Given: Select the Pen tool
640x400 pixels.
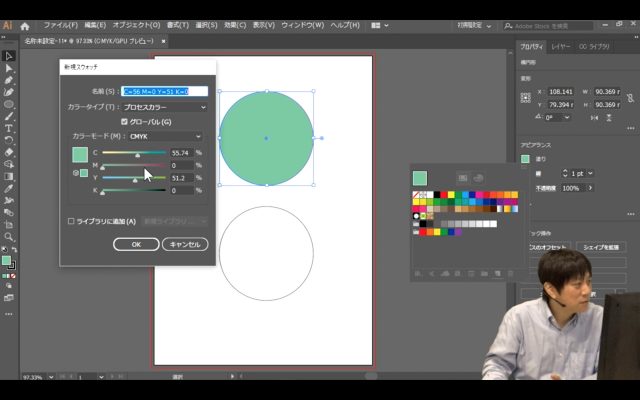Looking at the screenshot, I should coord(8,80).
